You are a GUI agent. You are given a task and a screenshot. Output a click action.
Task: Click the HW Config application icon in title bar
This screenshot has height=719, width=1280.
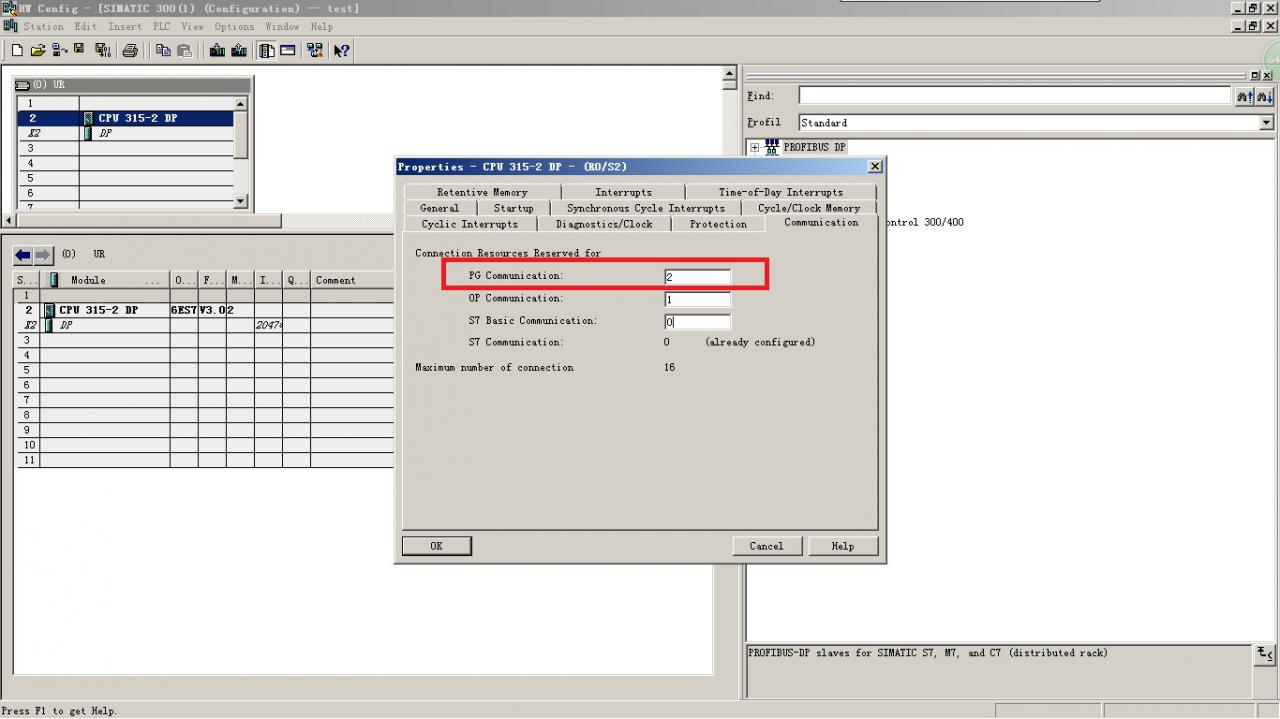coord(9,8)
